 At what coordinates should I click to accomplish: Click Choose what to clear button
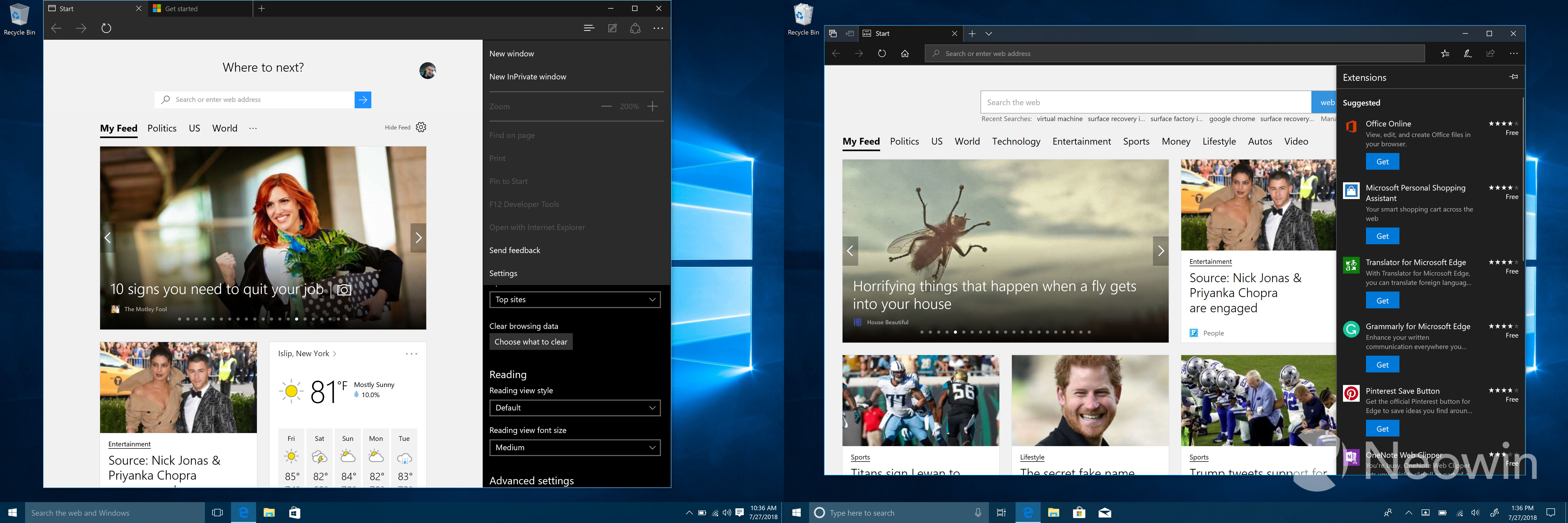(x=531, y=342)
